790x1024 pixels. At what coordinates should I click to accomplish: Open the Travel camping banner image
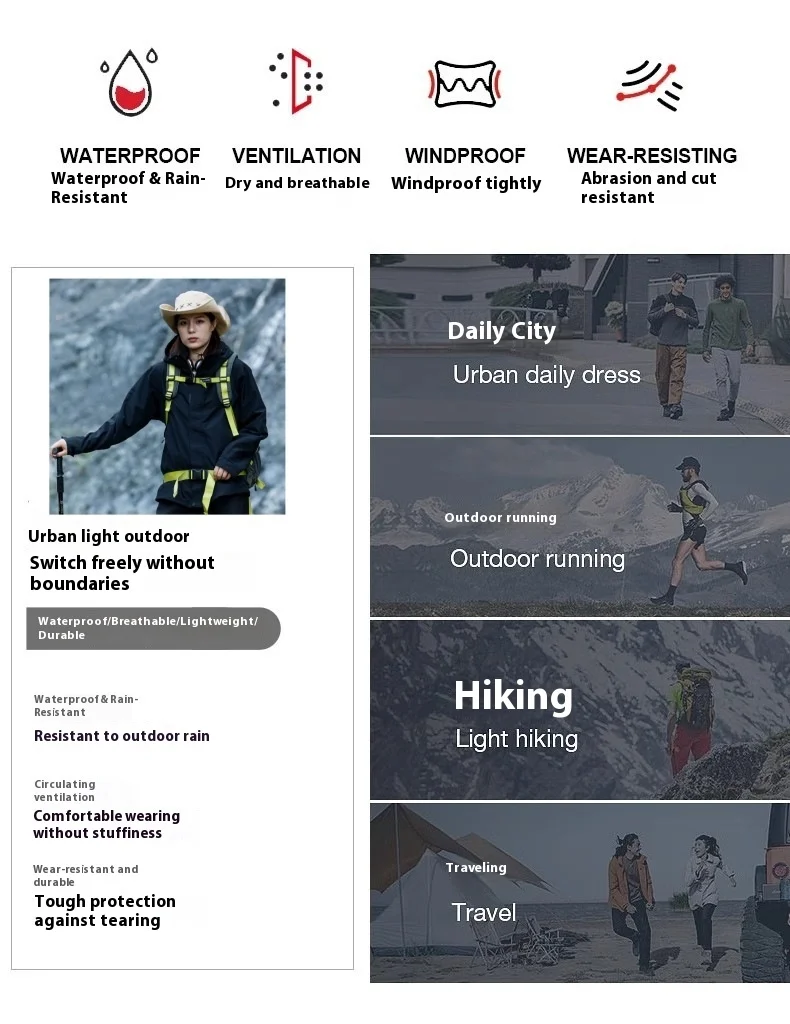pyautogui.click(x=580, y=893)
